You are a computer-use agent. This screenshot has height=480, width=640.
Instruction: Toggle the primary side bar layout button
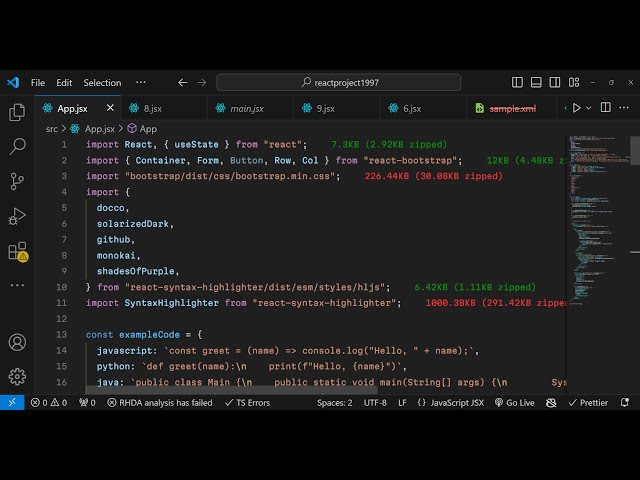[517, 83]
